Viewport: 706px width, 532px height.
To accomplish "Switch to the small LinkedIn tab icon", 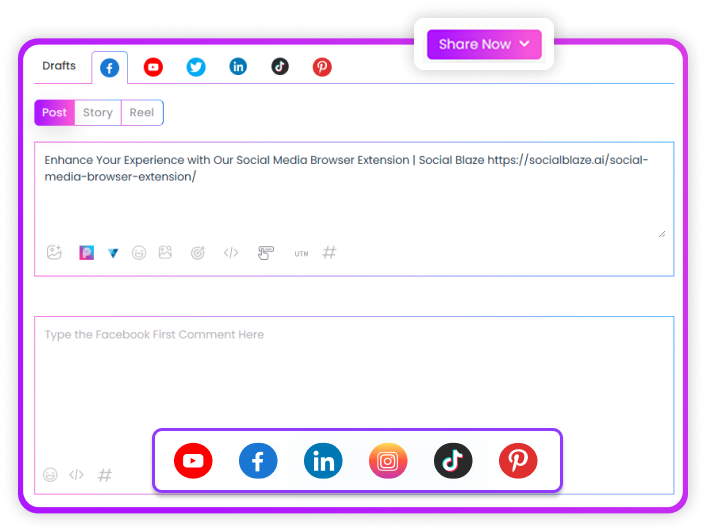I will click(238, 67).
